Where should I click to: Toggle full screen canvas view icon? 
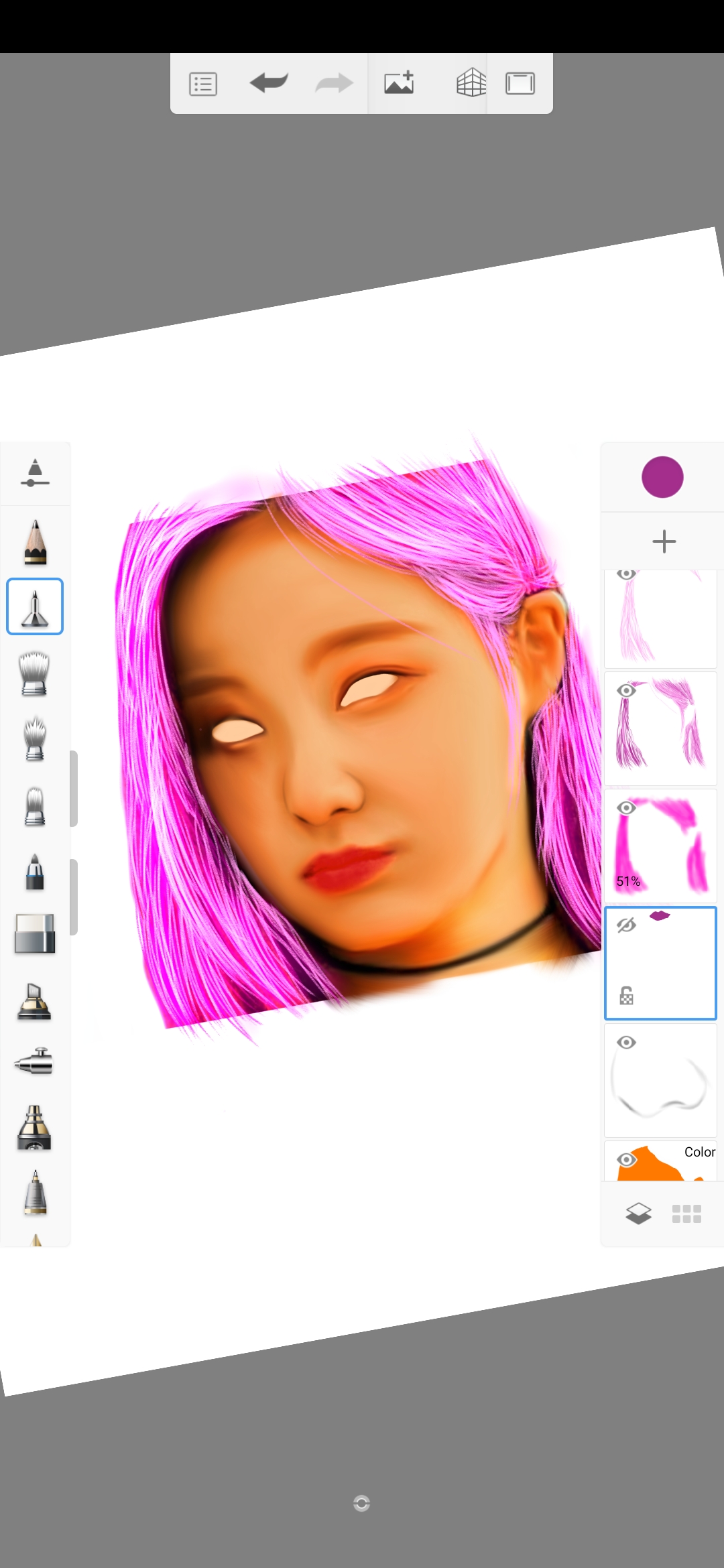pyautogui.click(x=520, y=84)
